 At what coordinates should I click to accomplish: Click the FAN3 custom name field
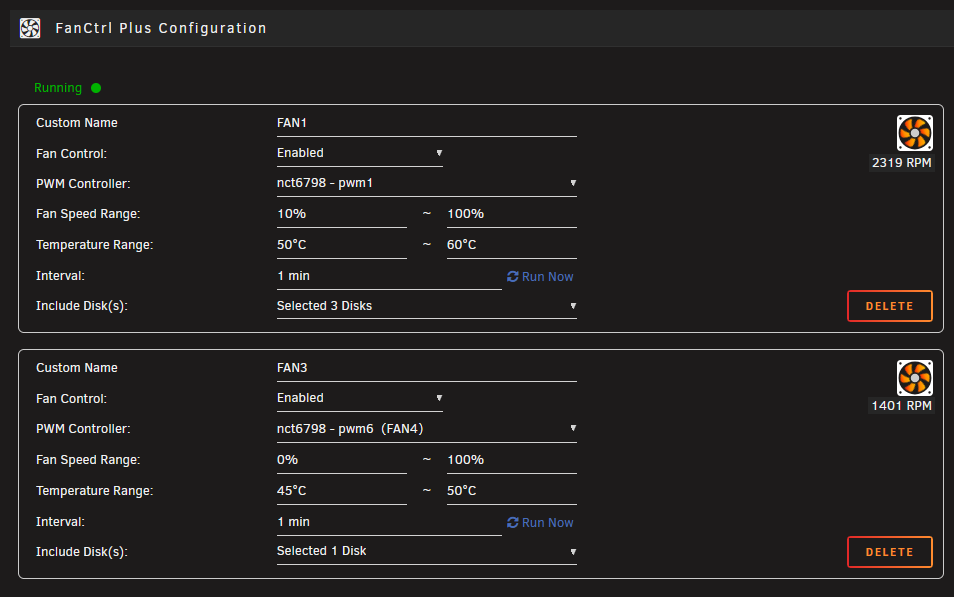(427, 368)
